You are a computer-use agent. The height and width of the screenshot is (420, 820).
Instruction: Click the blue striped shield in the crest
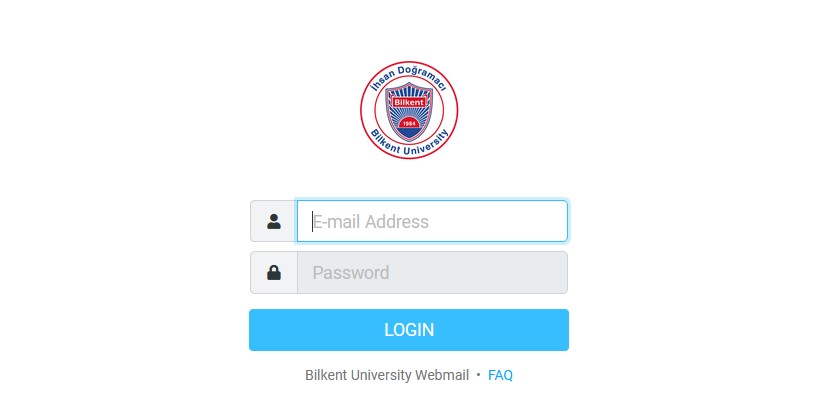click(409, 111)
